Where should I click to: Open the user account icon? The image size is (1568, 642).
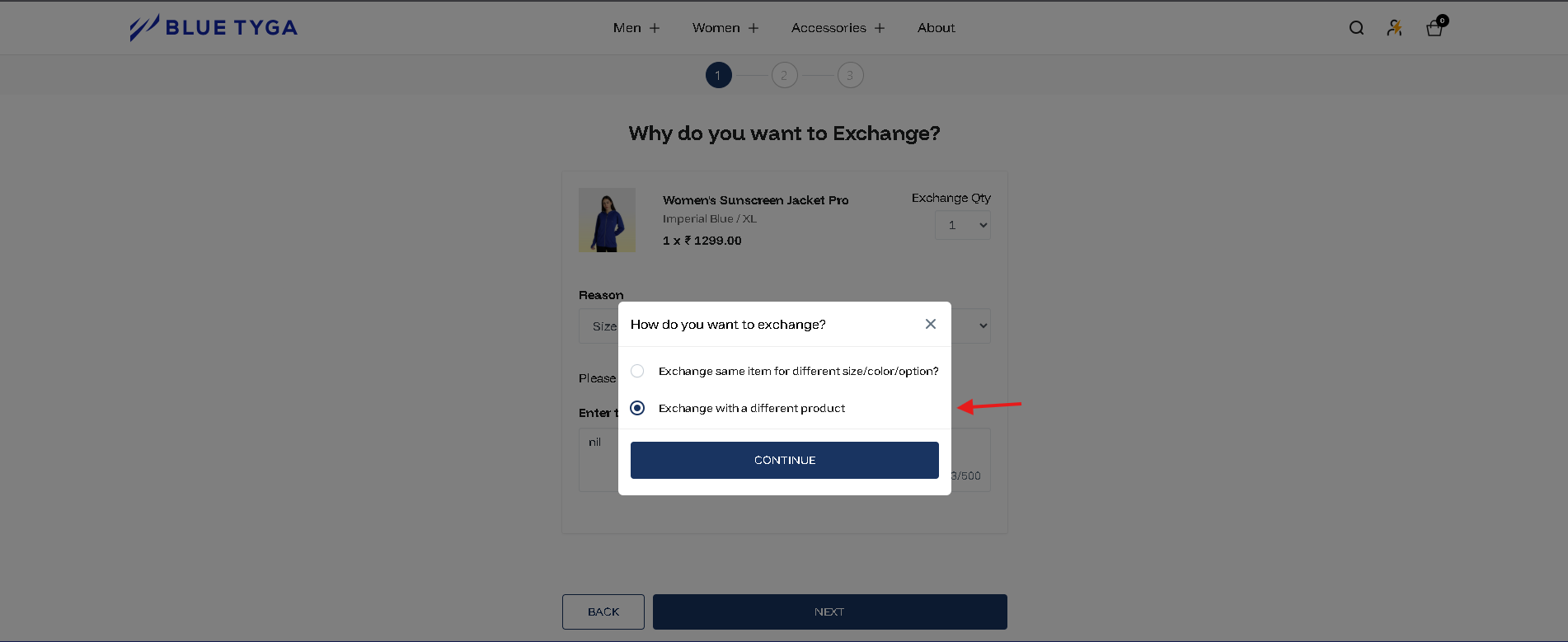(1394, 28)
